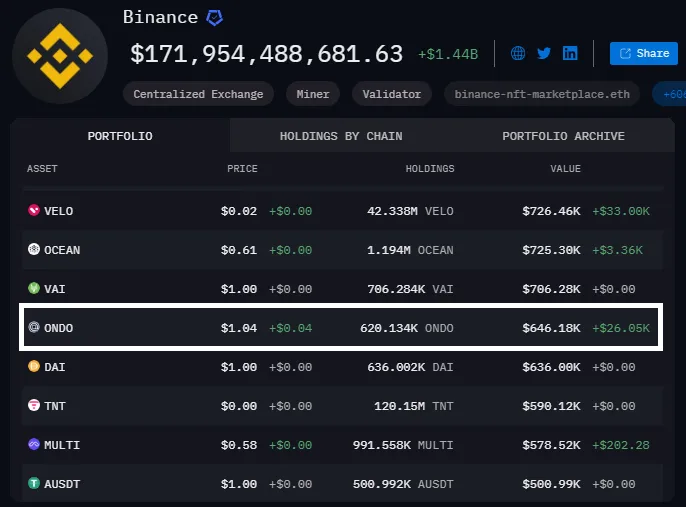Click the +$202.28 MULTI value change
686x507 pixels.
(x=621, y=445)
